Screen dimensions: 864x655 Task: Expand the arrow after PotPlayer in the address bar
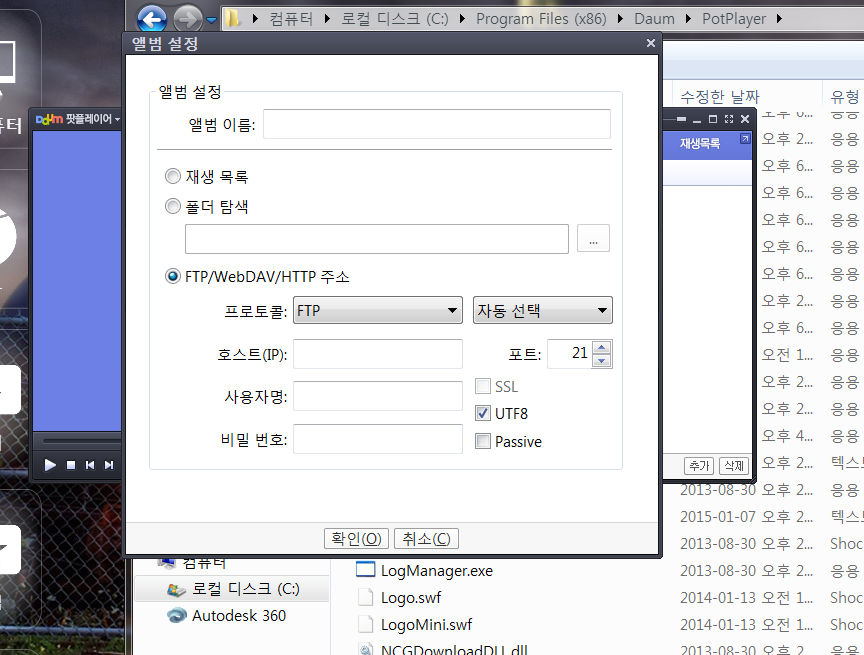coord(779,19)
